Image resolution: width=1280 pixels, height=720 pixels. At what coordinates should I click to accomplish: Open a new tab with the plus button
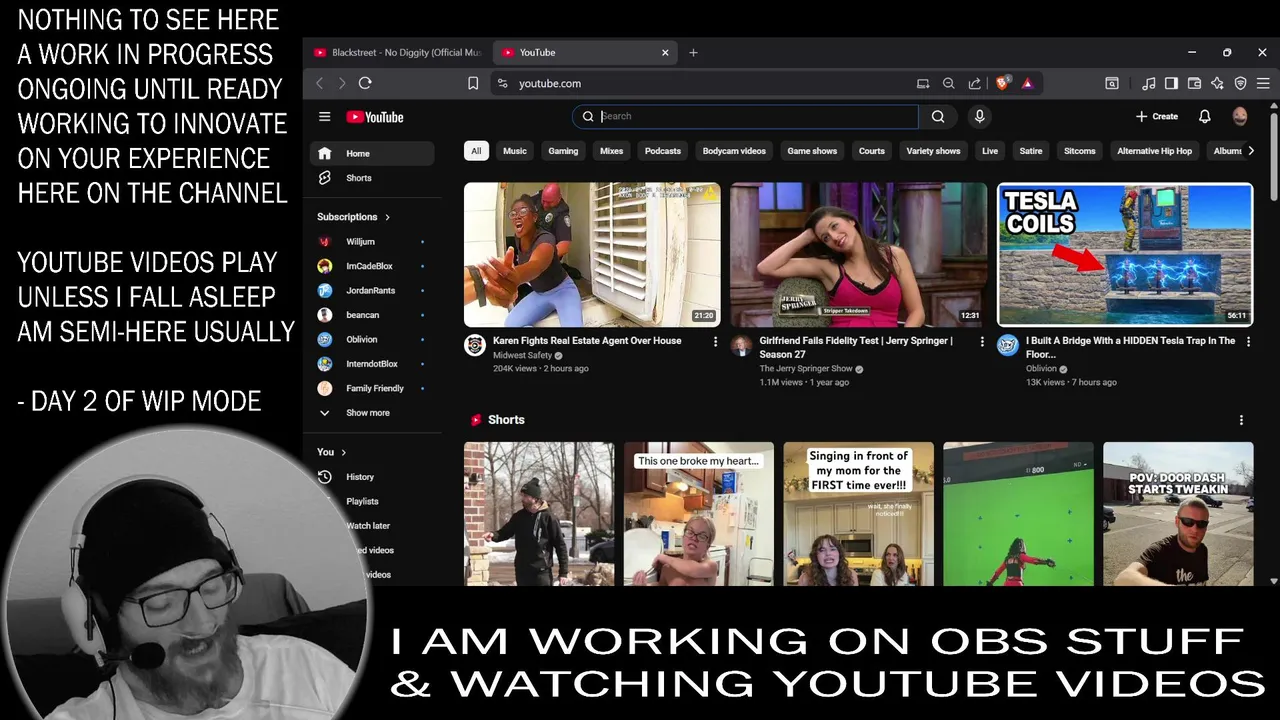(x=693, y=52)
